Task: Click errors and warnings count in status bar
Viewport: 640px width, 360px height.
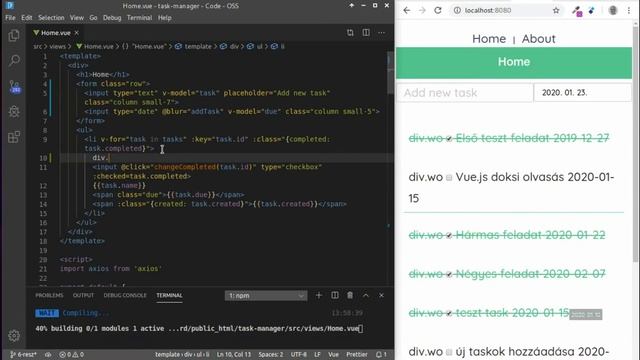Action: click(x=71, y=354)
